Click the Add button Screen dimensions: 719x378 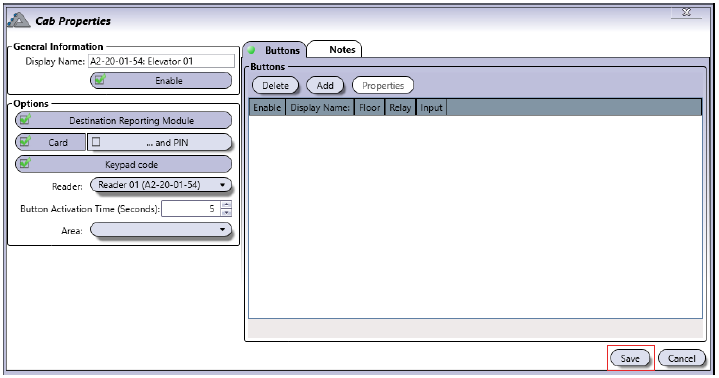(325, 86)
